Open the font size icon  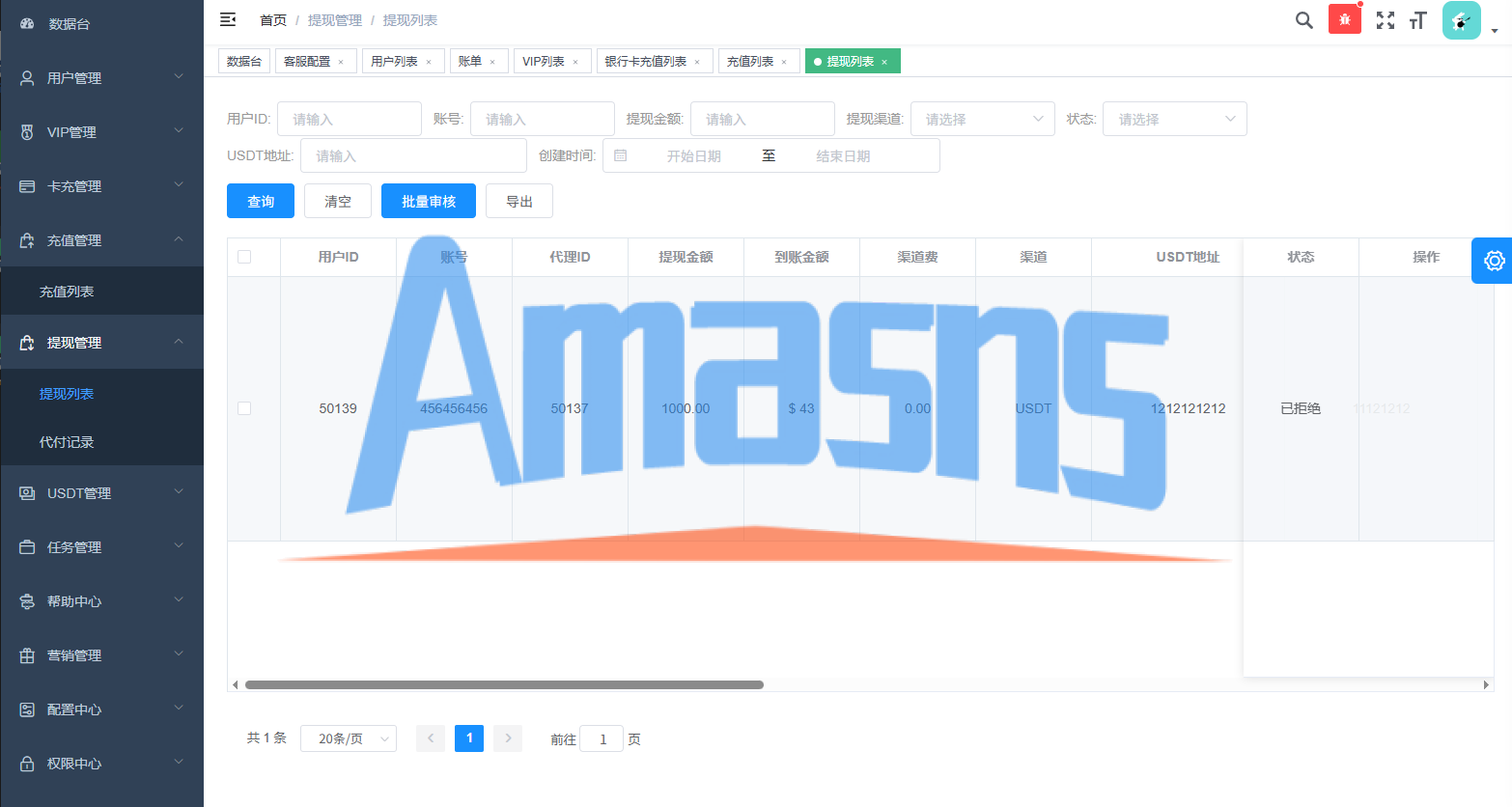tap(1417, 20)
